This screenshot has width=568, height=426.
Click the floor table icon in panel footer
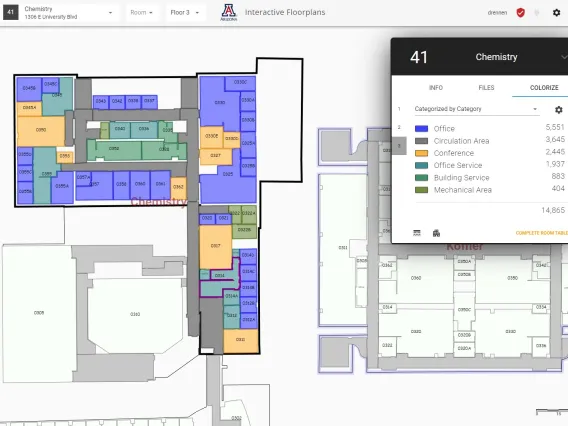[417, 233]
